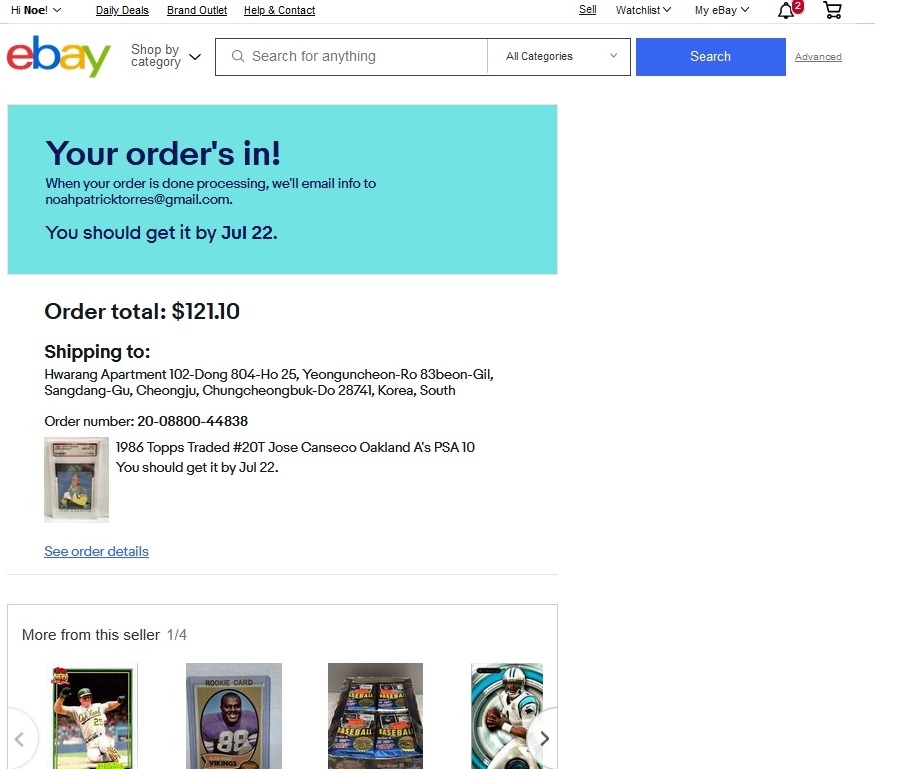The width and height of the screenshot is (905, 769).
Task: Open the Jose Canseco PSA 10 card thumbnail
Action: (x=76, y=480)
